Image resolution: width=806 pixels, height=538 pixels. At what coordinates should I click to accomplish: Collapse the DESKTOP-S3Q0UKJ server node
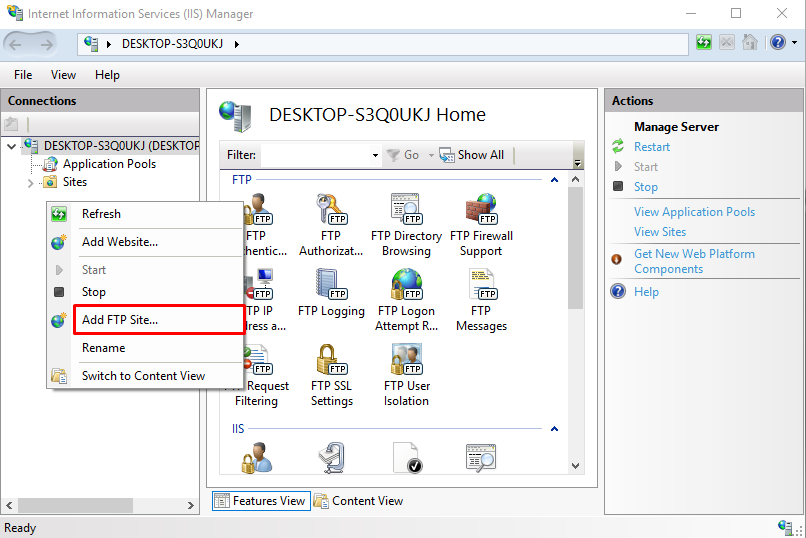click(x=11, y=146)
